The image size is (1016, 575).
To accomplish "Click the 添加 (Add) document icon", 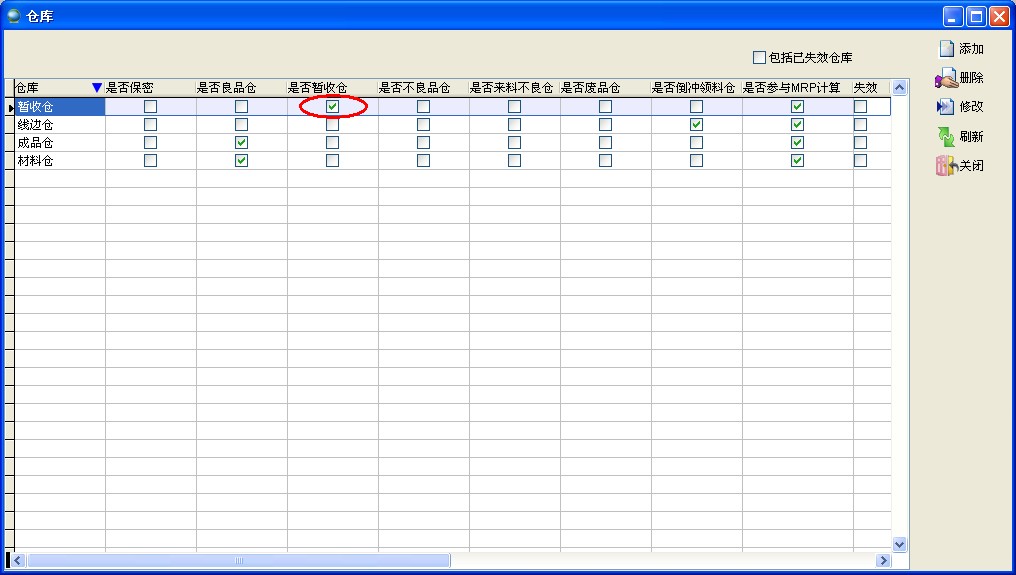I will 946,48.
